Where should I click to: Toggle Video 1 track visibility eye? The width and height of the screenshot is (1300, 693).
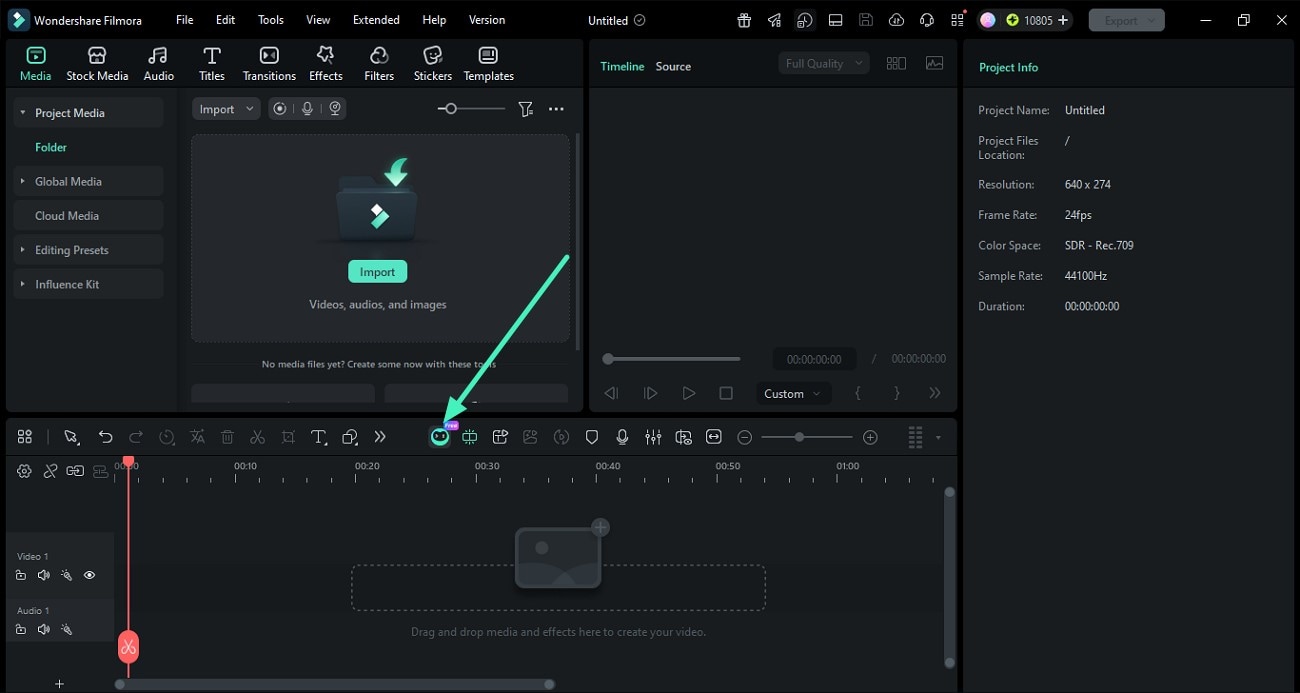pos(89,575)
